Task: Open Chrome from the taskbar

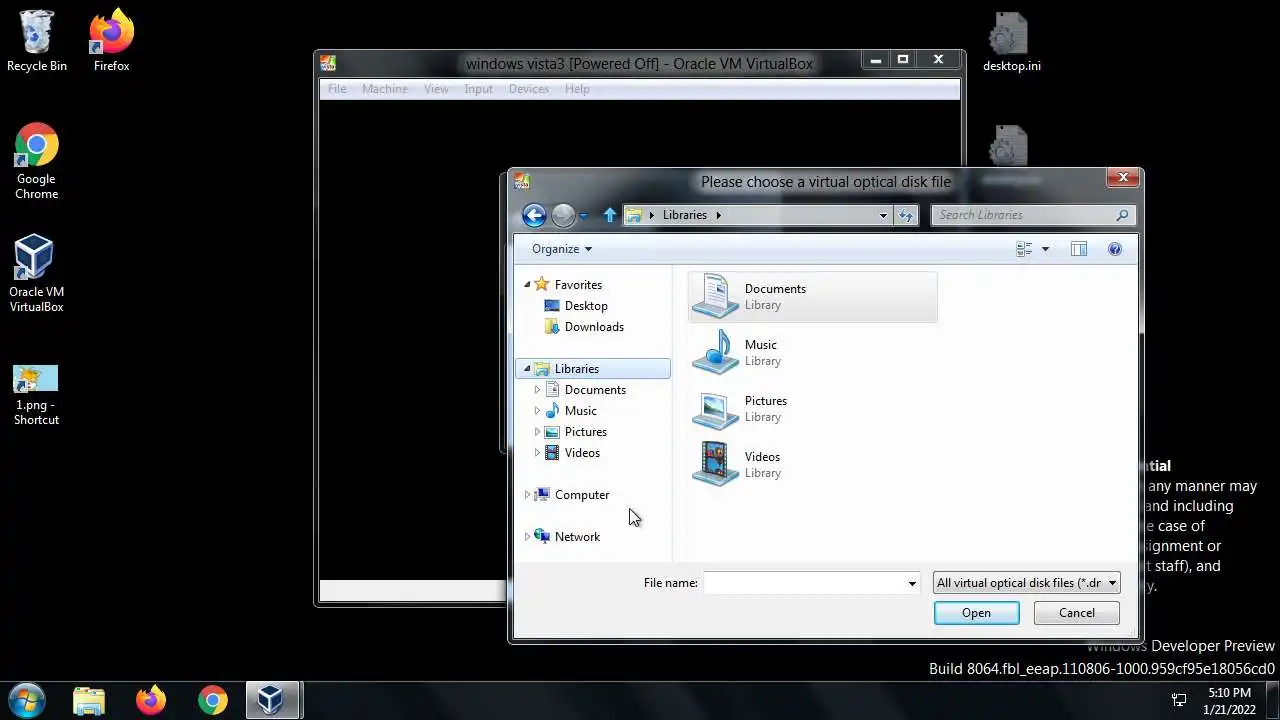Action: click(x=212, y=700)
